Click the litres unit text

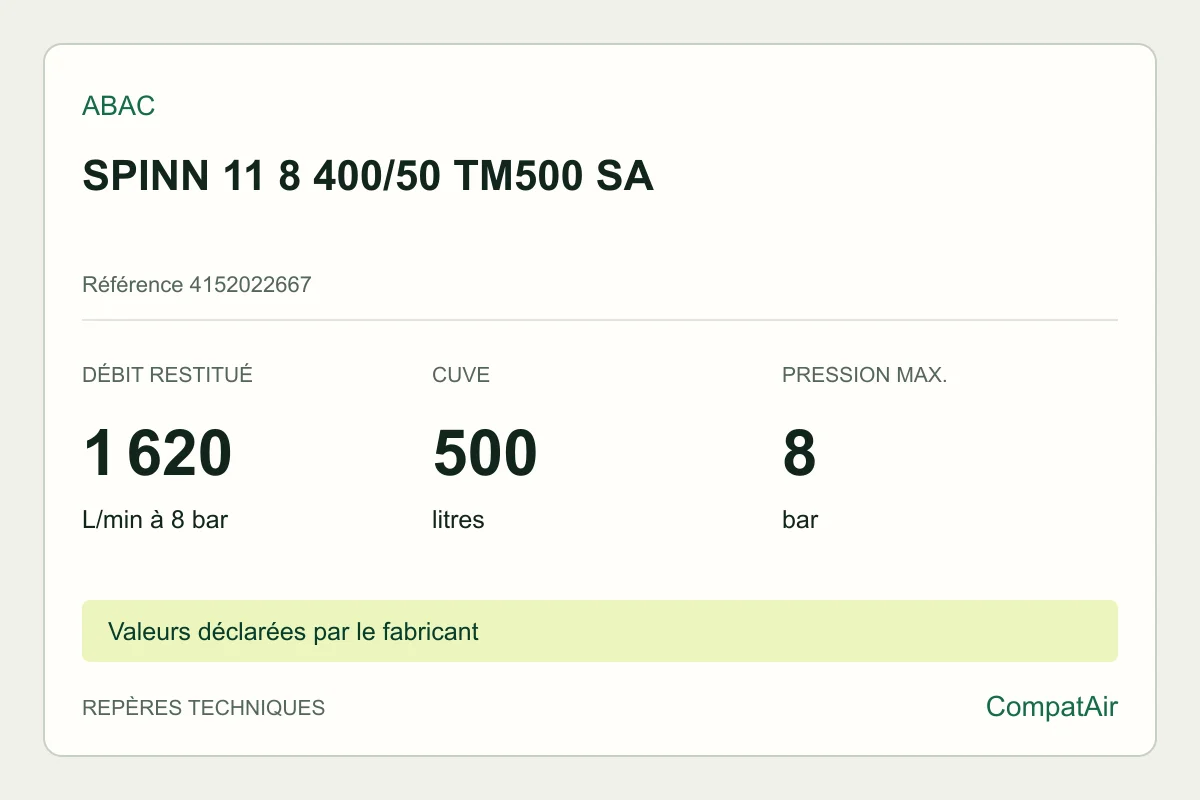pyautogui.click(x=458, y=520)
